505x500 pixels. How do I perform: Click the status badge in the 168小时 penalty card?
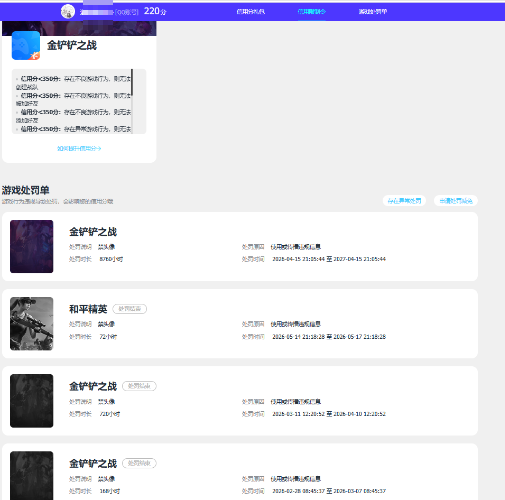tap(139, 463)
